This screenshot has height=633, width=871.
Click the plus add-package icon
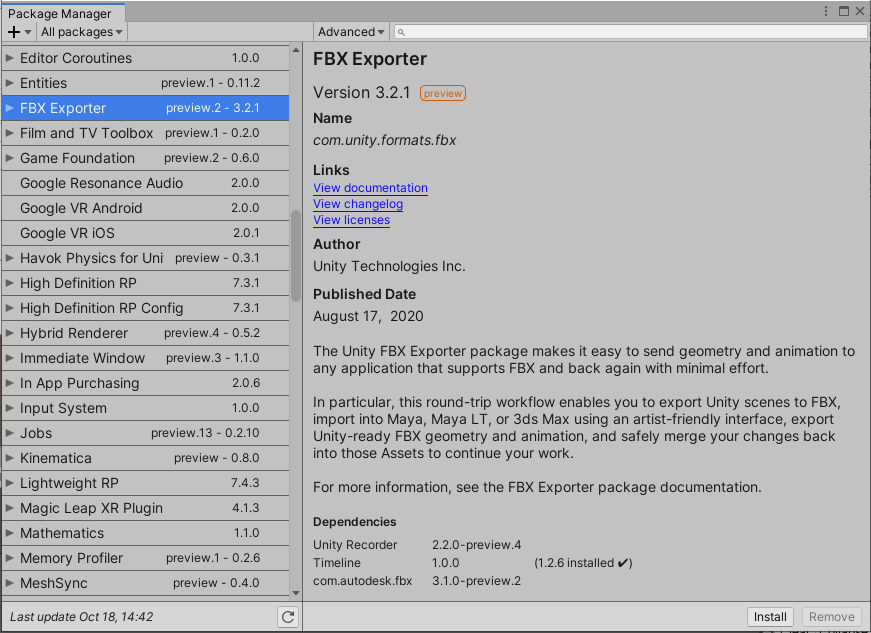14,32
